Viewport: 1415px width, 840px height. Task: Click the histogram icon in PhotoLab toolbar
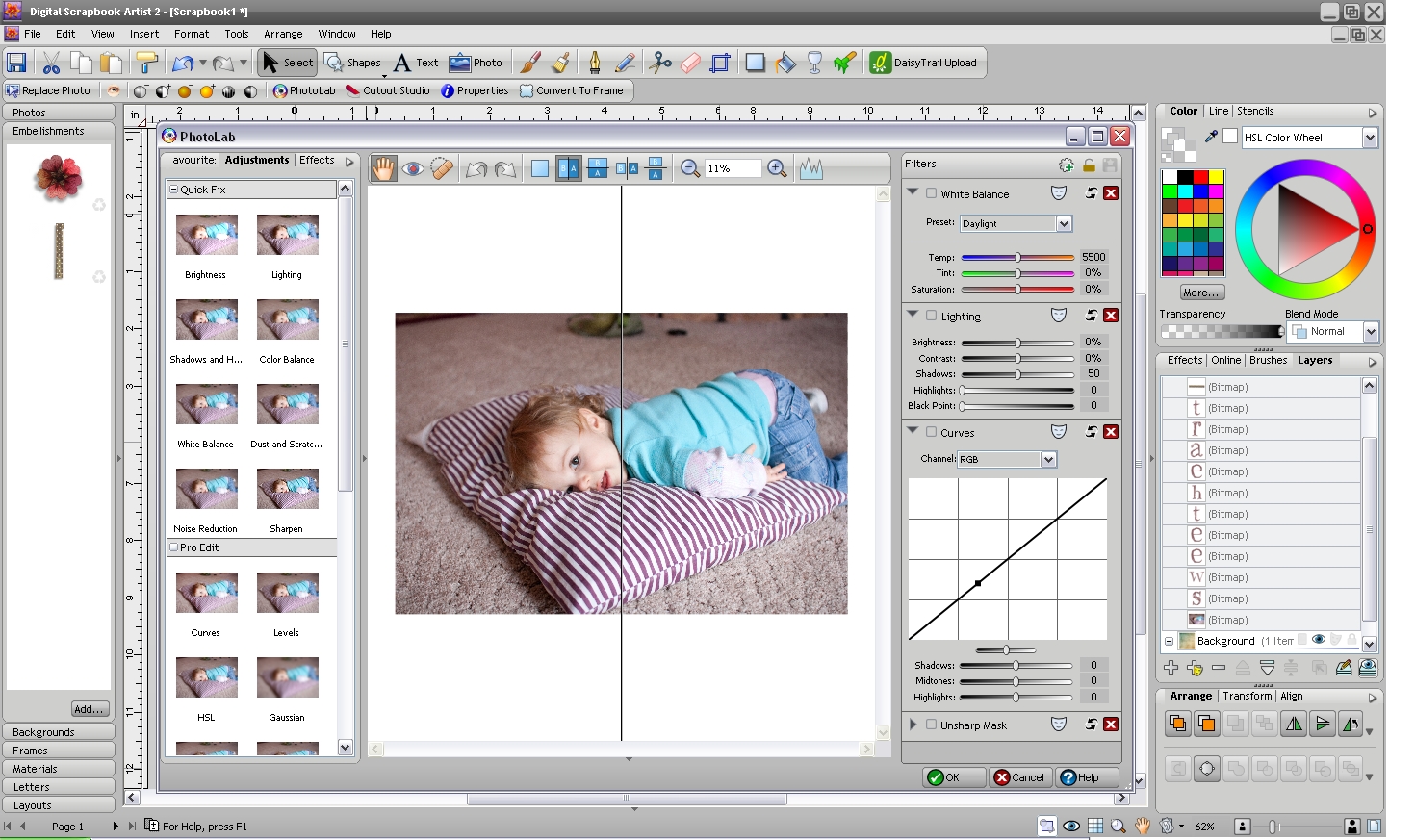point(810,168)
